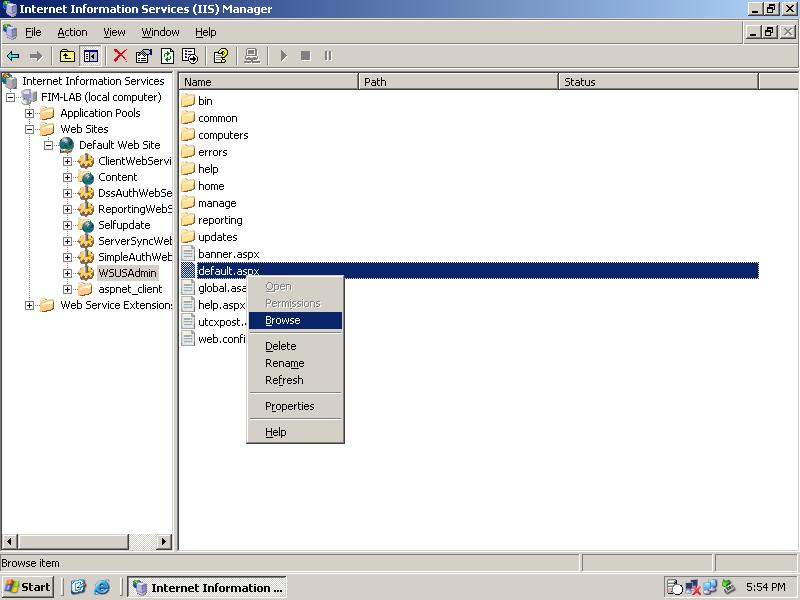Image resolution: width=800 pixels, height=600 pixels.
Task: Click the Refresh toolbar icon
Action: click(x=167, y=56)
